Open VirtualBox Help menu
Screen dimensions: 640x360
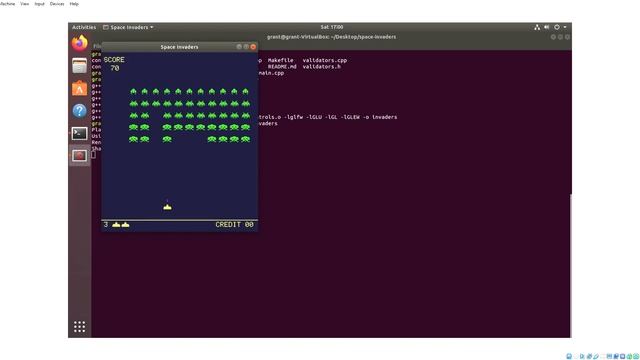click(74, 4)
